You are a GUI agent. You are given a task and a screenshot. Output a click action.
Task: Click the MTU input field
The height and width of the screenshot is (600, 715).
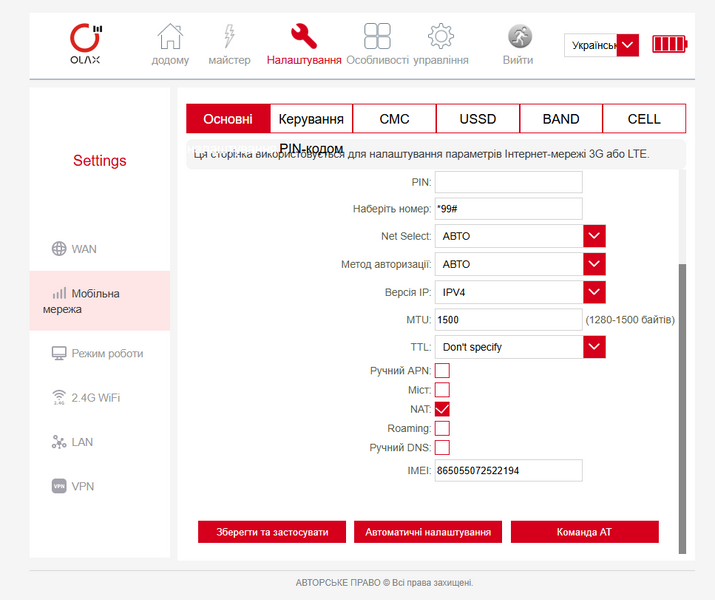[x=508, y=320]
